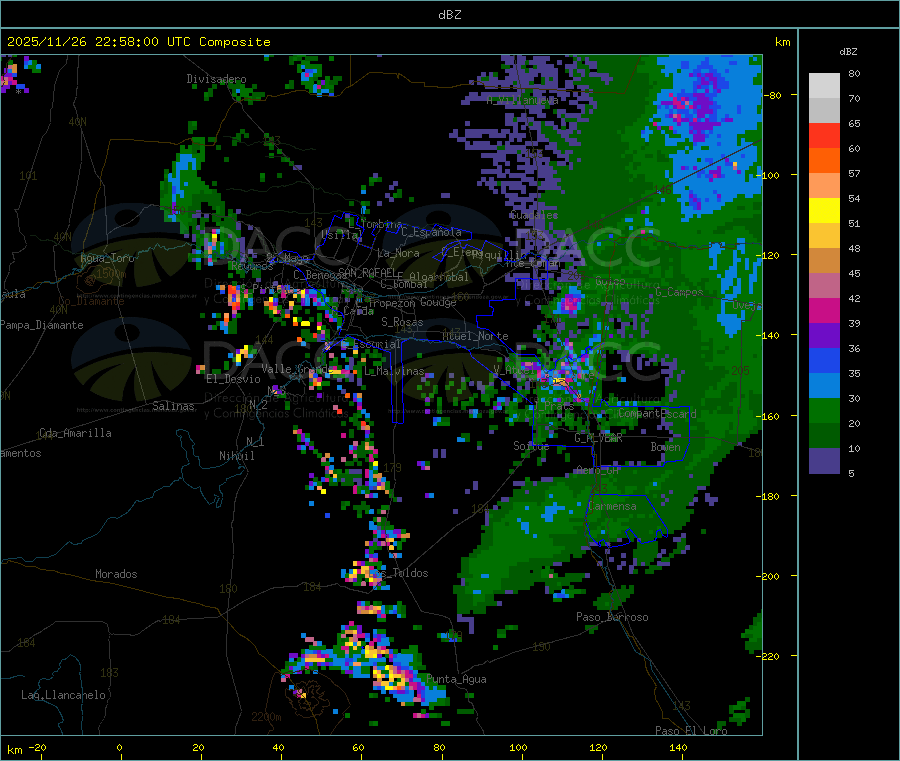Image resolution: width=900 pixels, height=761 pixels.
Task: Click the slate purple 5-10 dBZ legend swatch
Action: (824, 461)
